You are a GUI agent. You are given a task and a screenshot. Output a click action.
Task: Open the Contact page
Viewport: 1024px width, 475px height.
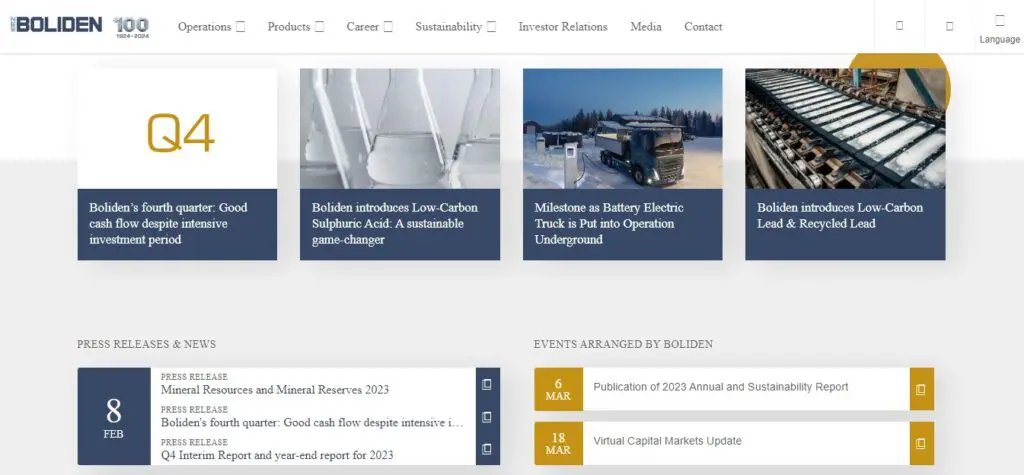click(x=703, y=27)
